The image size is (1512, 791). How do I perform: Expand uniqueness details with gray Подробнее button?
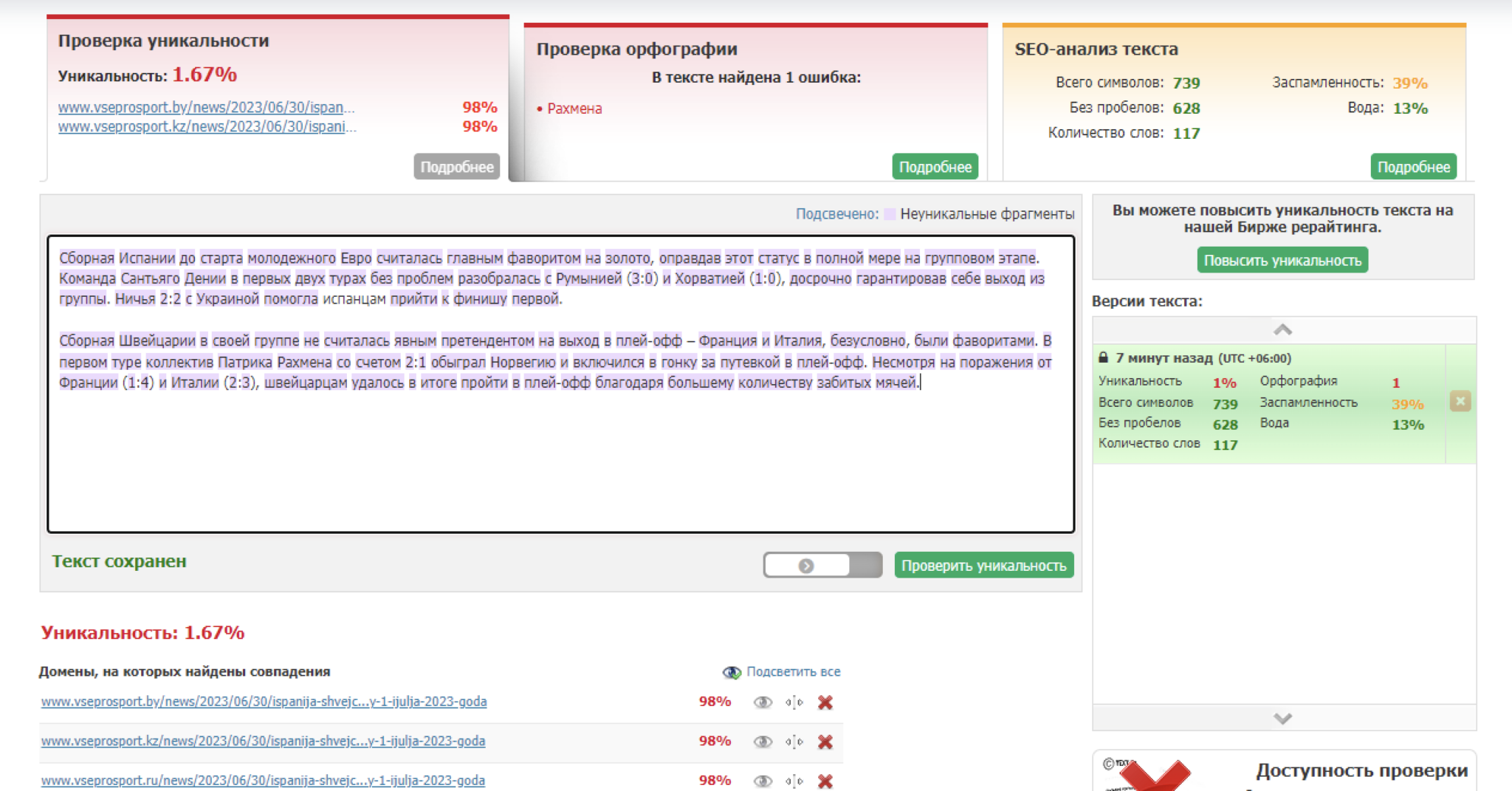456,167
